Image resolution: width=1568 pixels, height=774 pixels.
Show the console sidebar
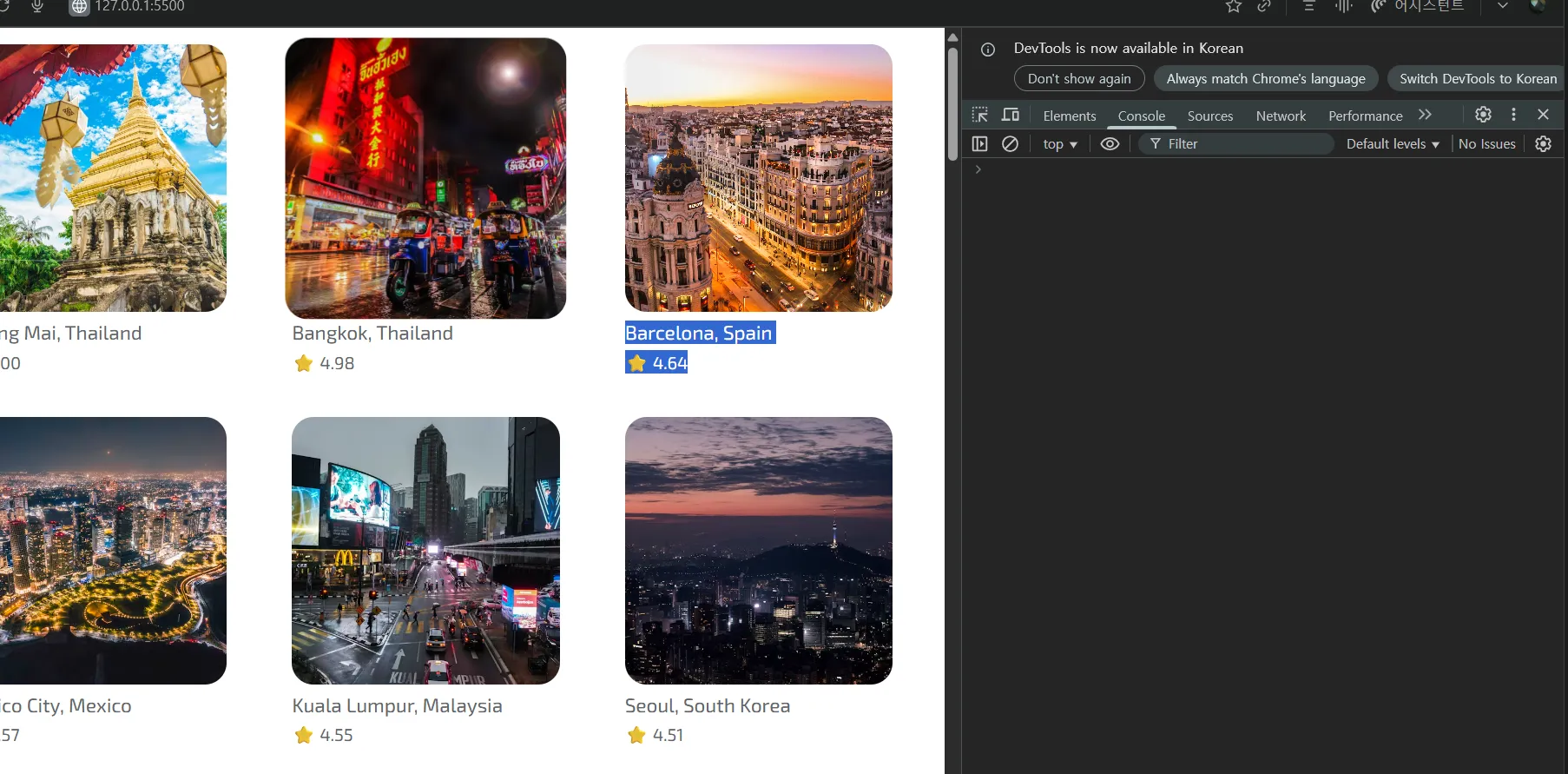click(x=980, y=144)
